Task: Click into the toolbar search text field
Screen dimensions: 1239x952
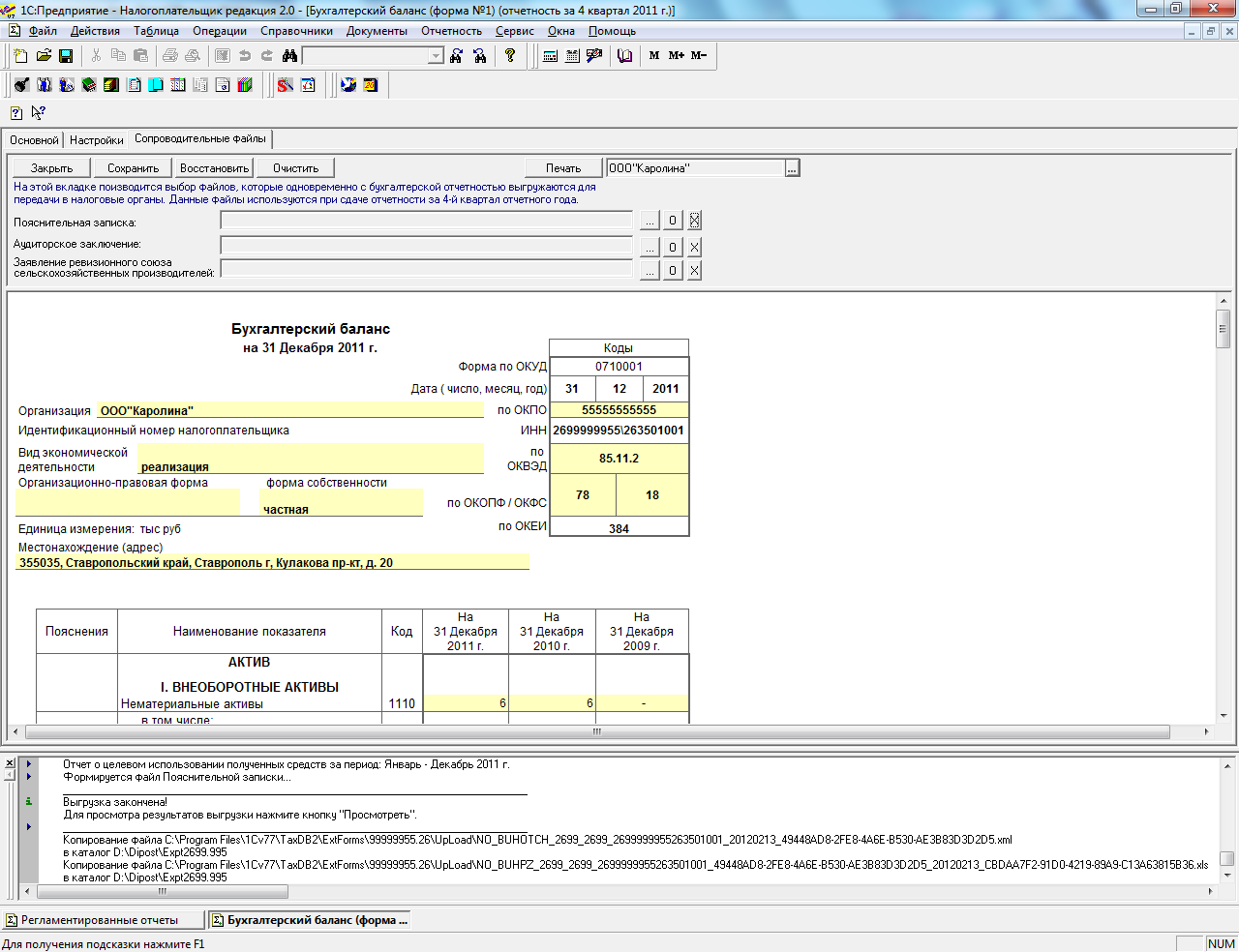Action: pyautogui.click(x=366, y=56)
